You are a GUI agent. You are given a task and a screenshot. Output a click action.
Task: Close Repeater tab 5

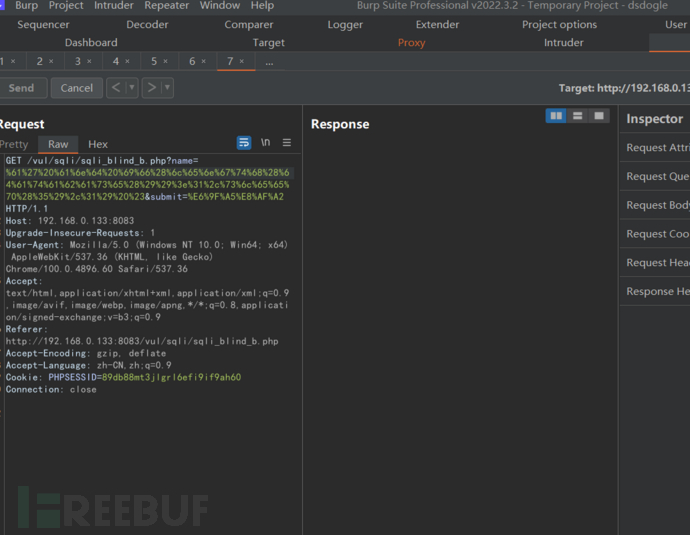tap(165, 61)
